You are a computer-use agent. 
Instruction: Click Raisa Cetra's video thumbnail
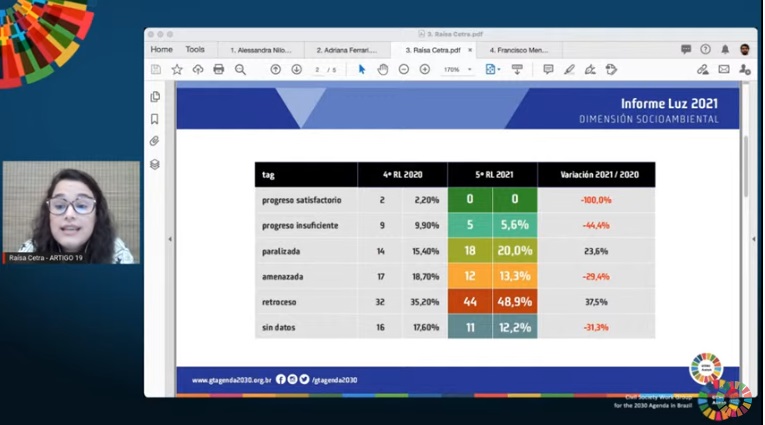pyautogui.click(x=71, y=212)
